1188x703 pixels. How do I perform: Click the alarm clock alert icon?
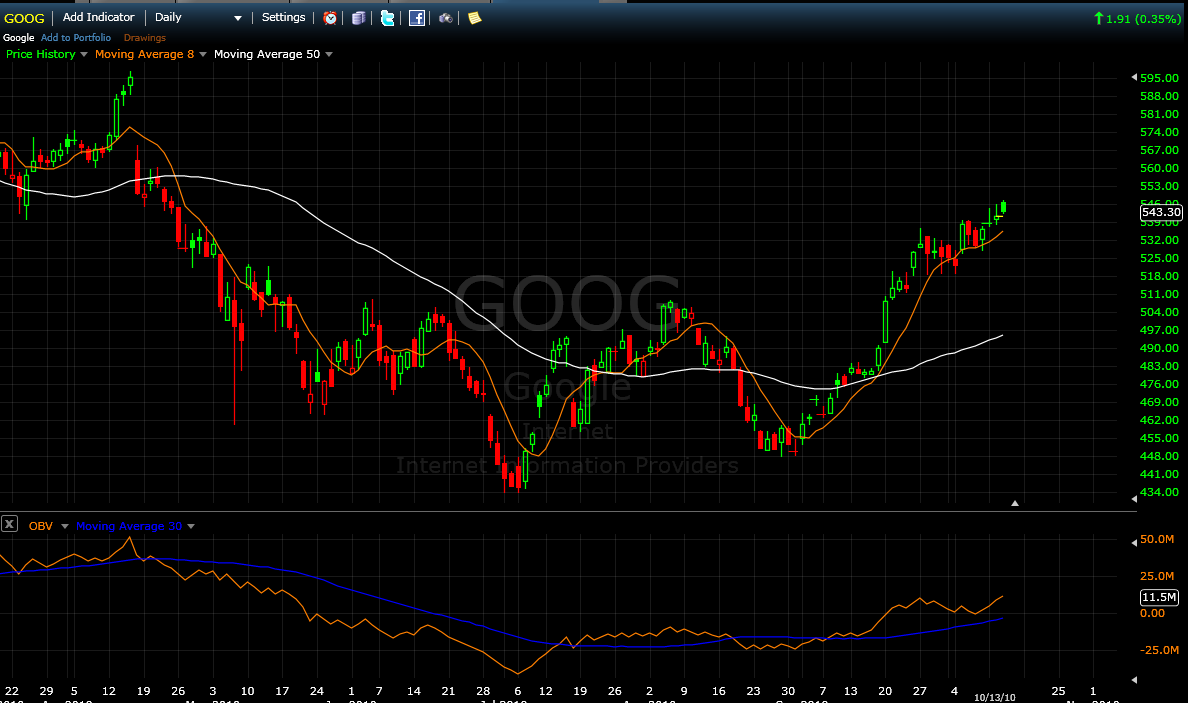(330, 18)
